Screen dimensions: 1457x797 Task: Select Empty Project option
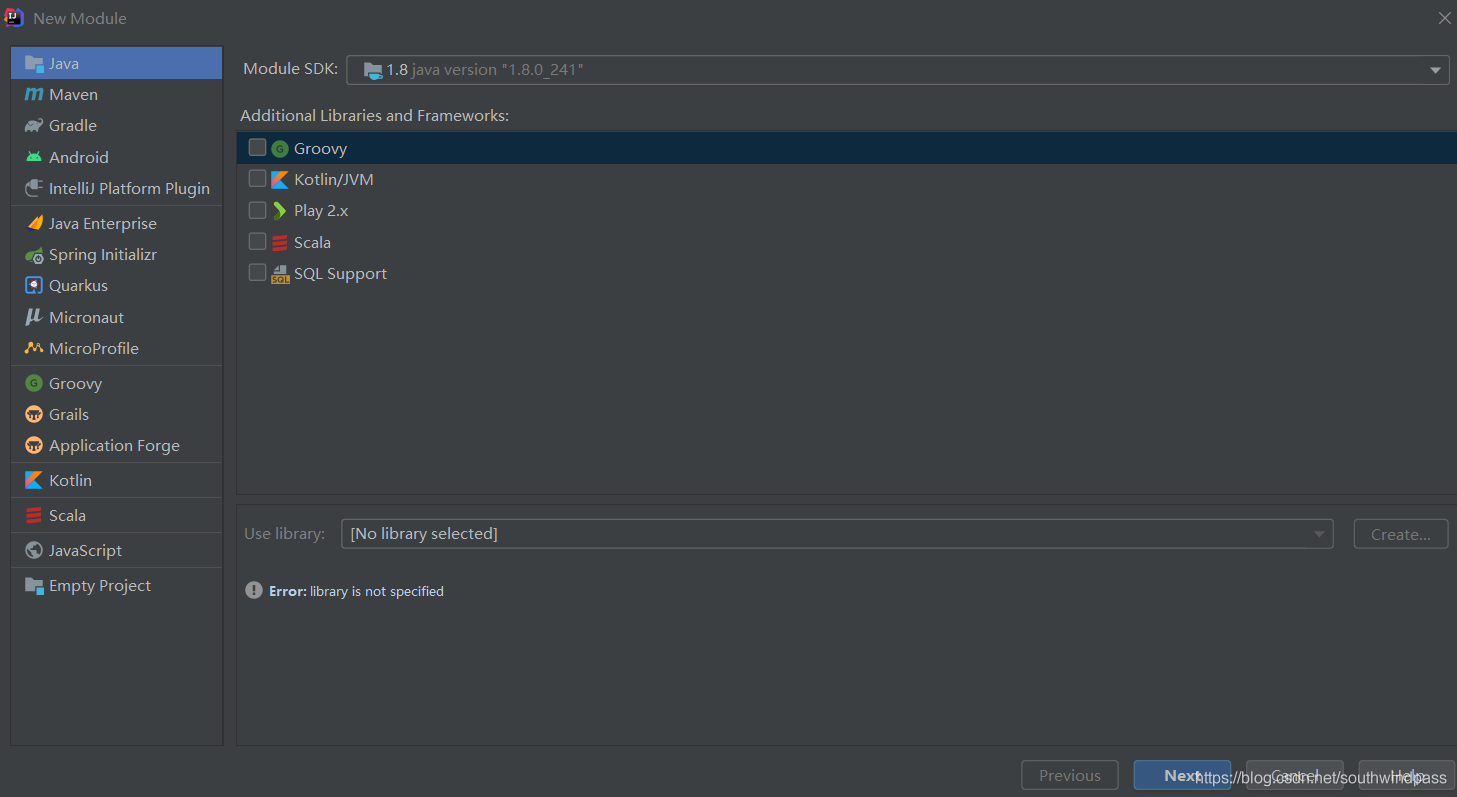116,585
